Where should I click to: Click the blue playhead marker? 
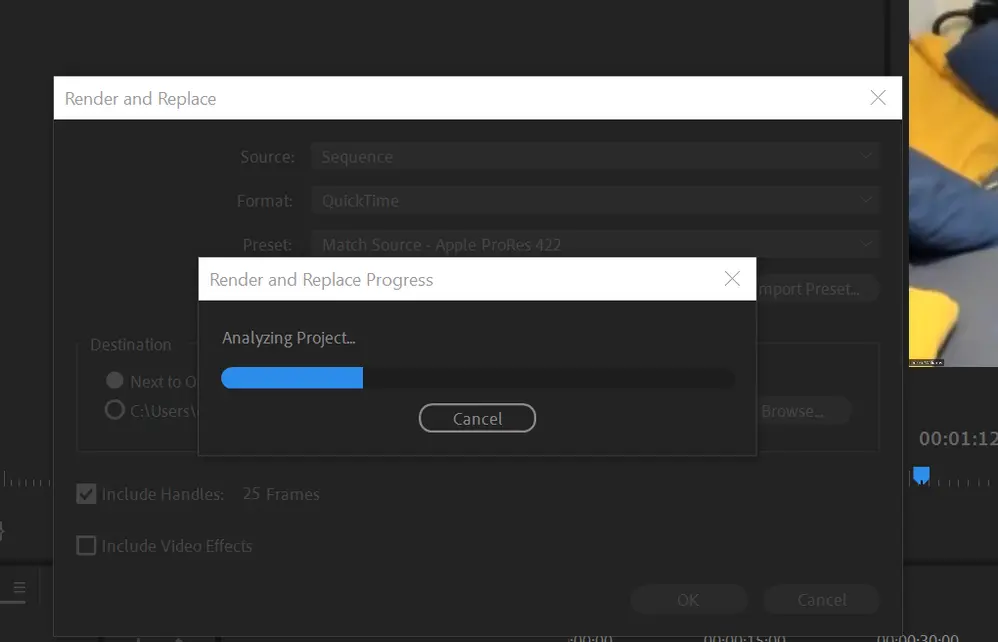921,475
